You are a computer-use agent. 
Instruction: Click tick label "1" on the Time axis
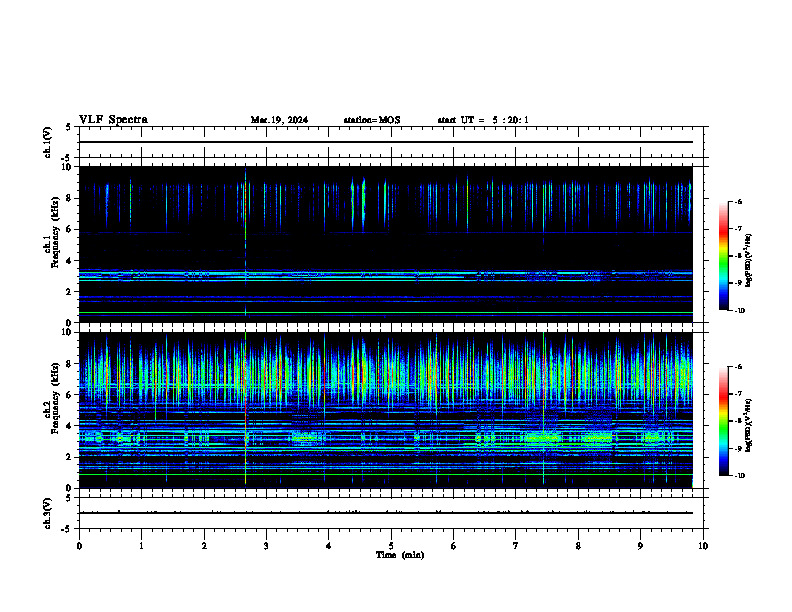coord(141,546)
